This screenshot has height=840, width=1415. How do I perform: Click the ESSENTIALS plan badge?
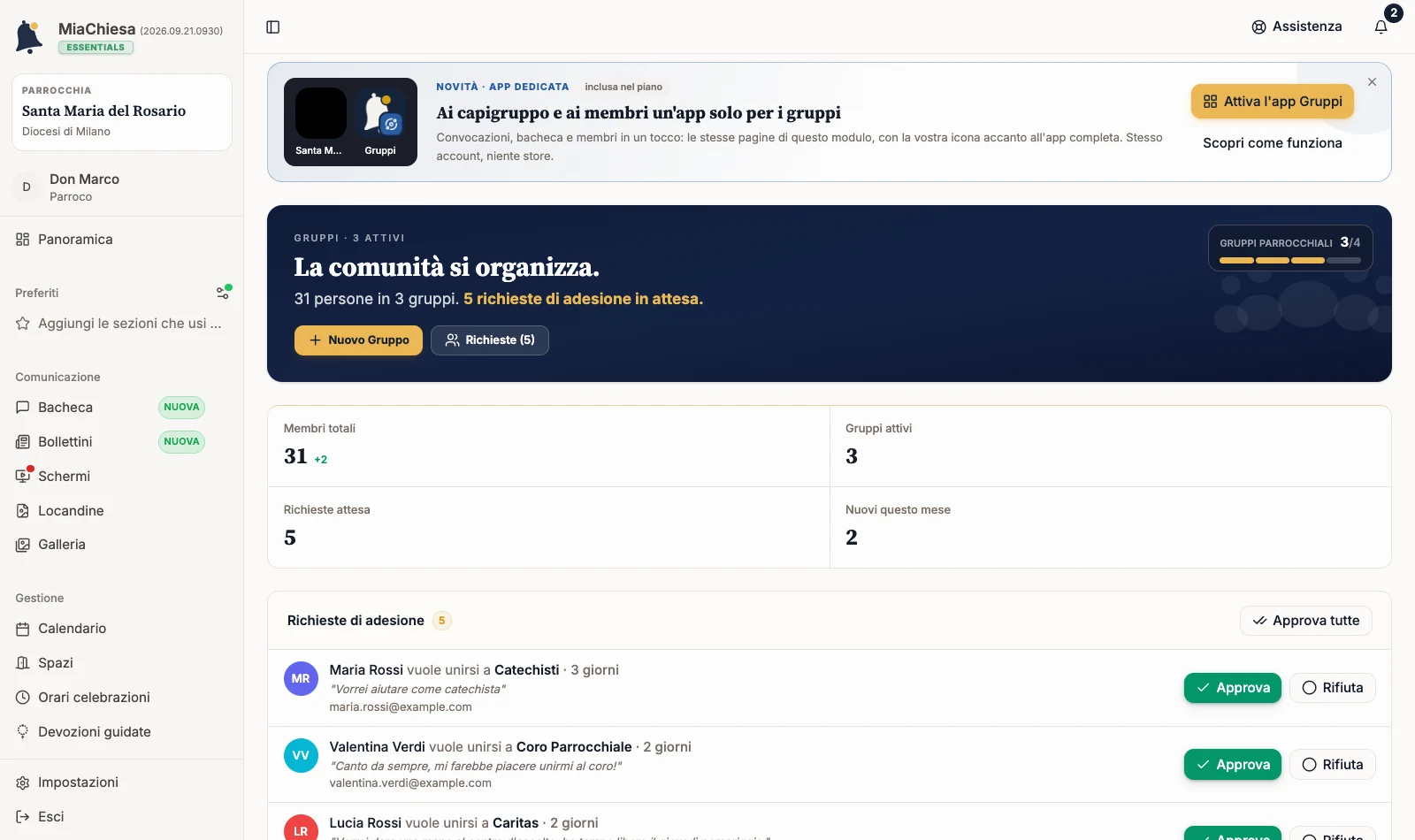(x=96, y=48)
